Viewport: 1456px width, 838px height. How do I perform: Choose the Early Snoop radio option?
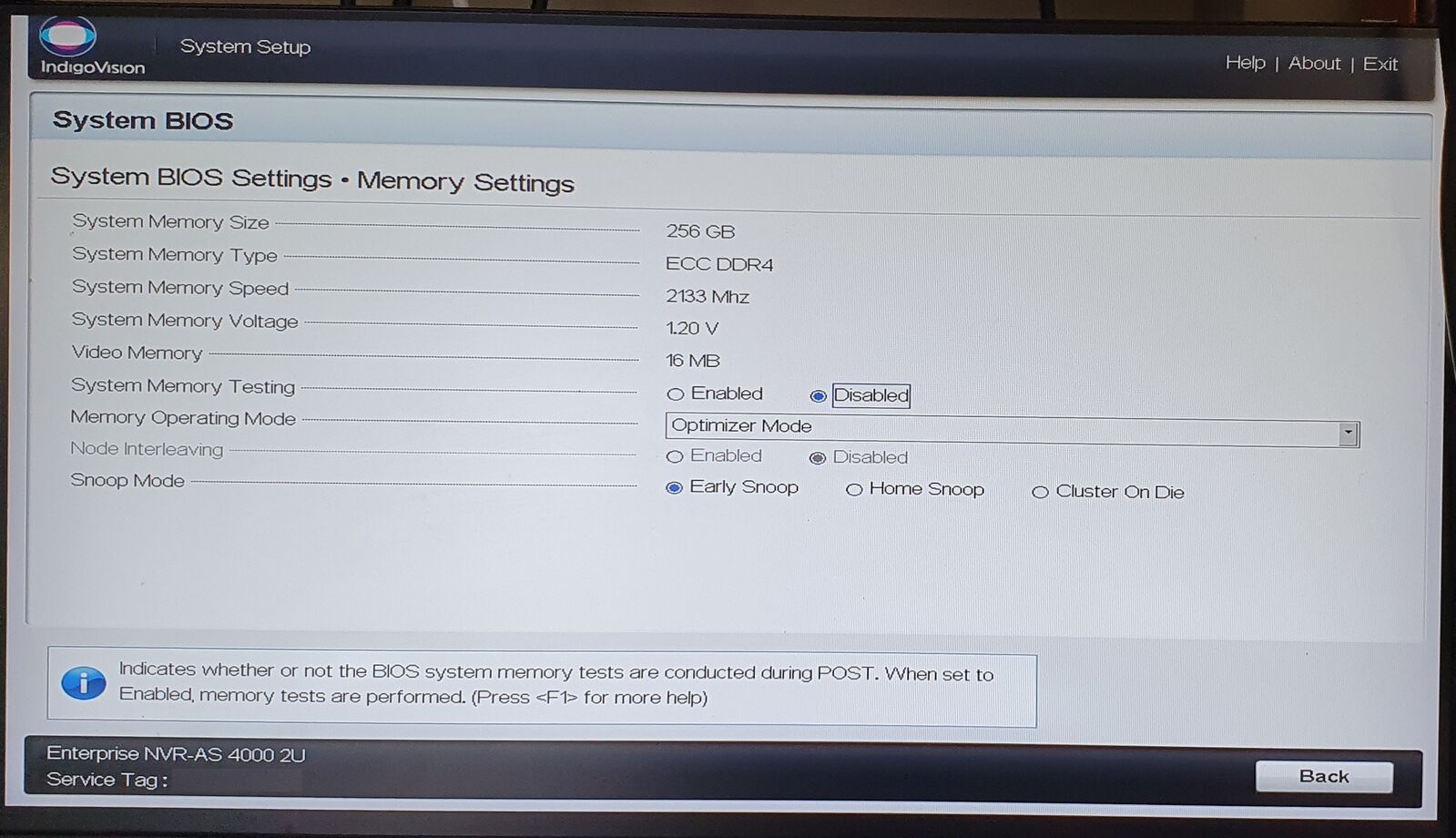pyautogui.click(x=674, y=488)
